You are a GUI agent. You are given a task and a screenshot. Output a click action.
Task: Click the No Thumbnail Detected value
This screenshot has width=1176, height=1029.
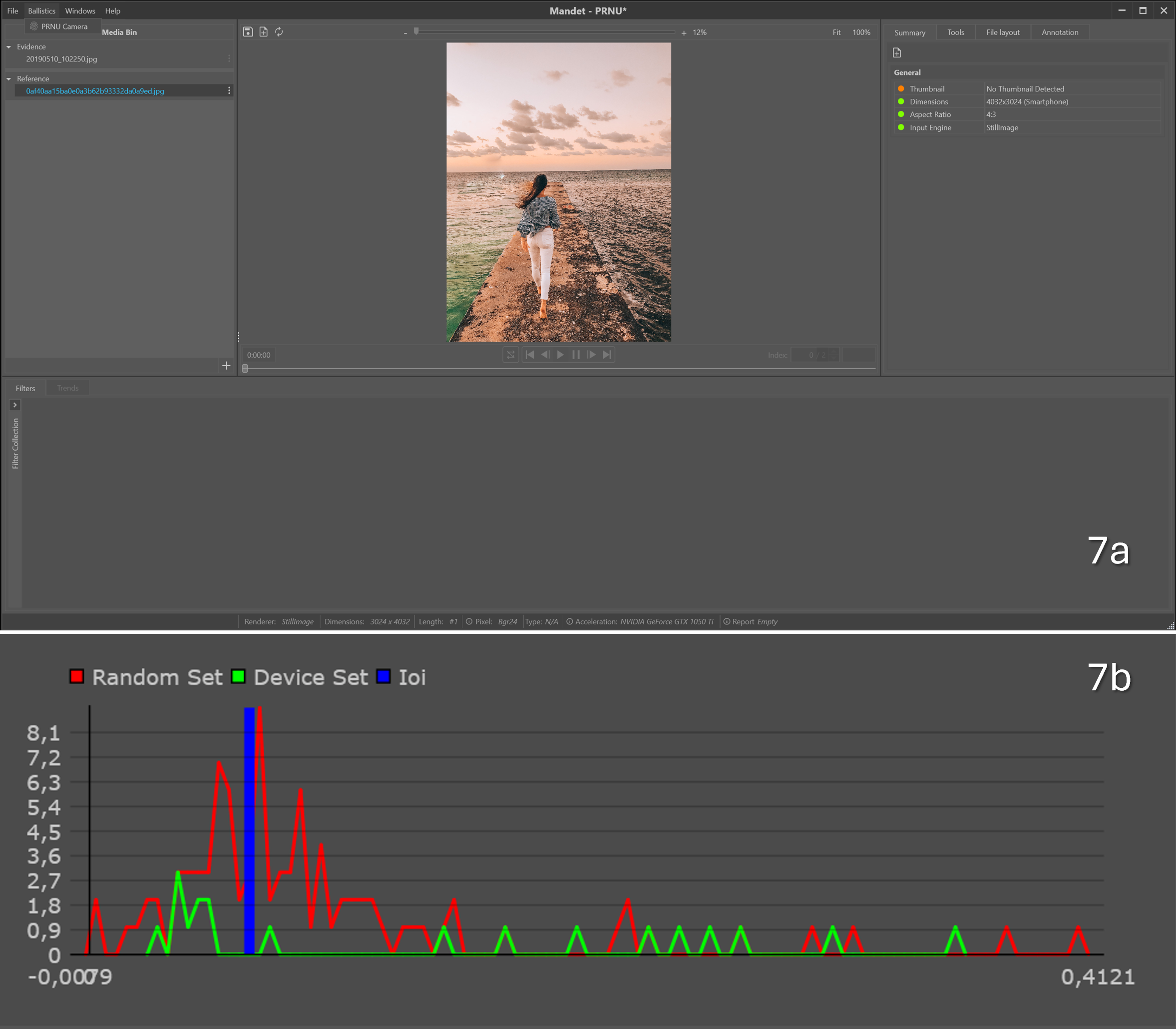tap(1025, 89)
